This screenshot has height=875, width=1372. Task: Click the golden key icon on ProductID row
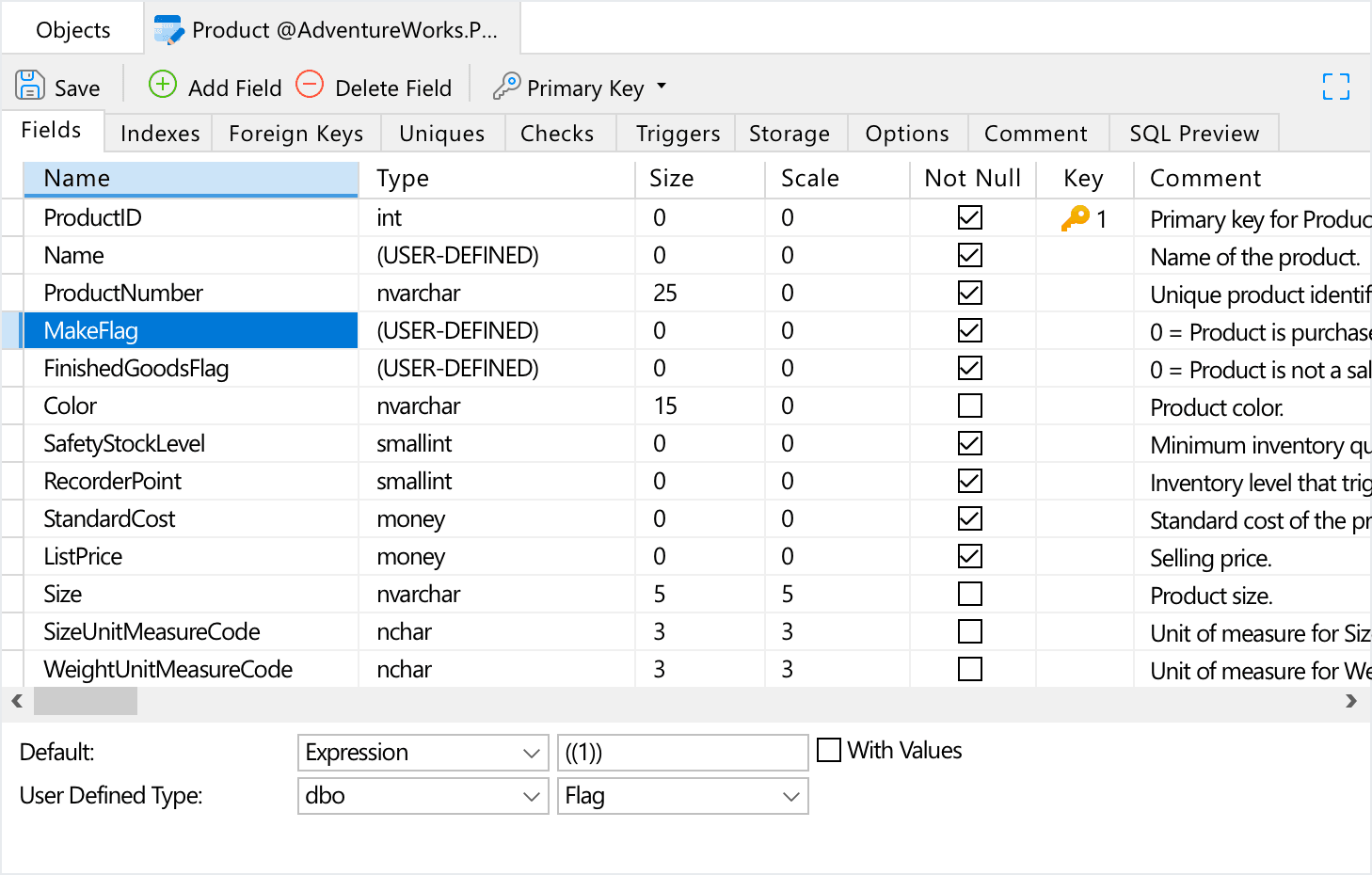(x=1075, y=218)
